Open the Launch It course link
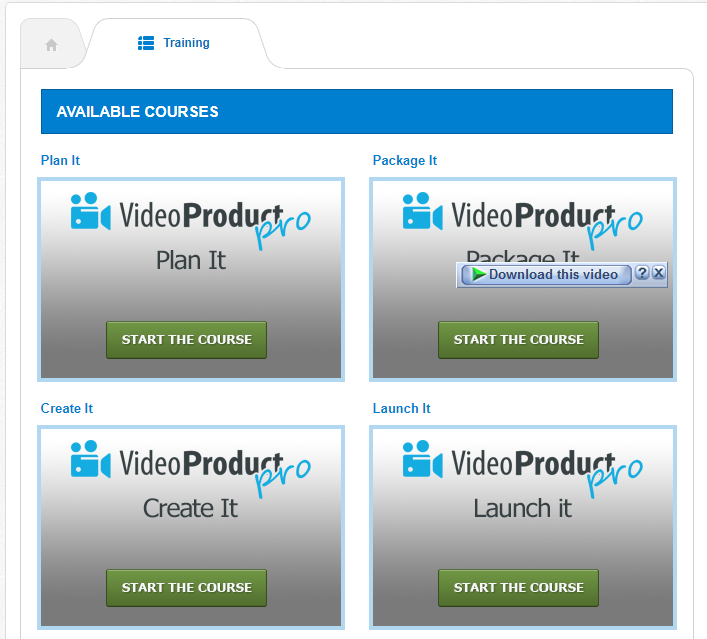The width and height of the screenshot is (707, 639). (401, 408)
